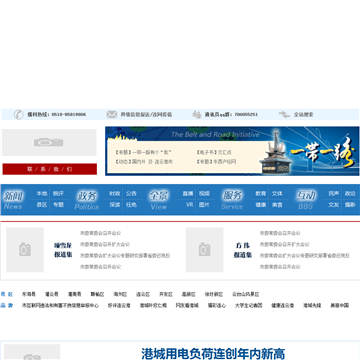
Task: Open the placeholder image above 联系我们
Action: coord(49,142)
